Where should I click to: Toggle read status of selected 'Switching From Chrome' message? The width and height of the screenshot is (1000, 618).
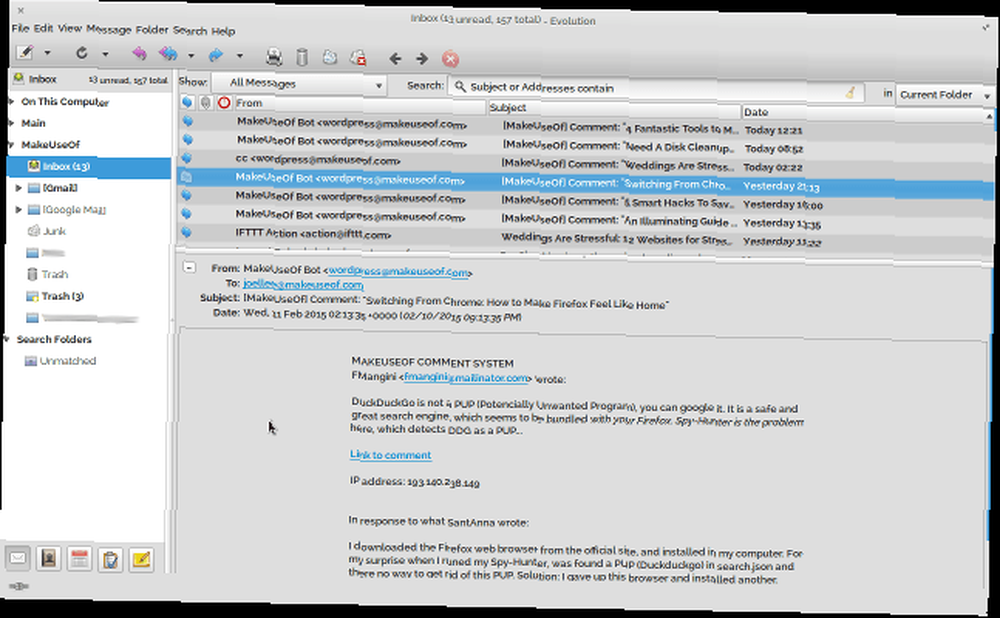187,176
